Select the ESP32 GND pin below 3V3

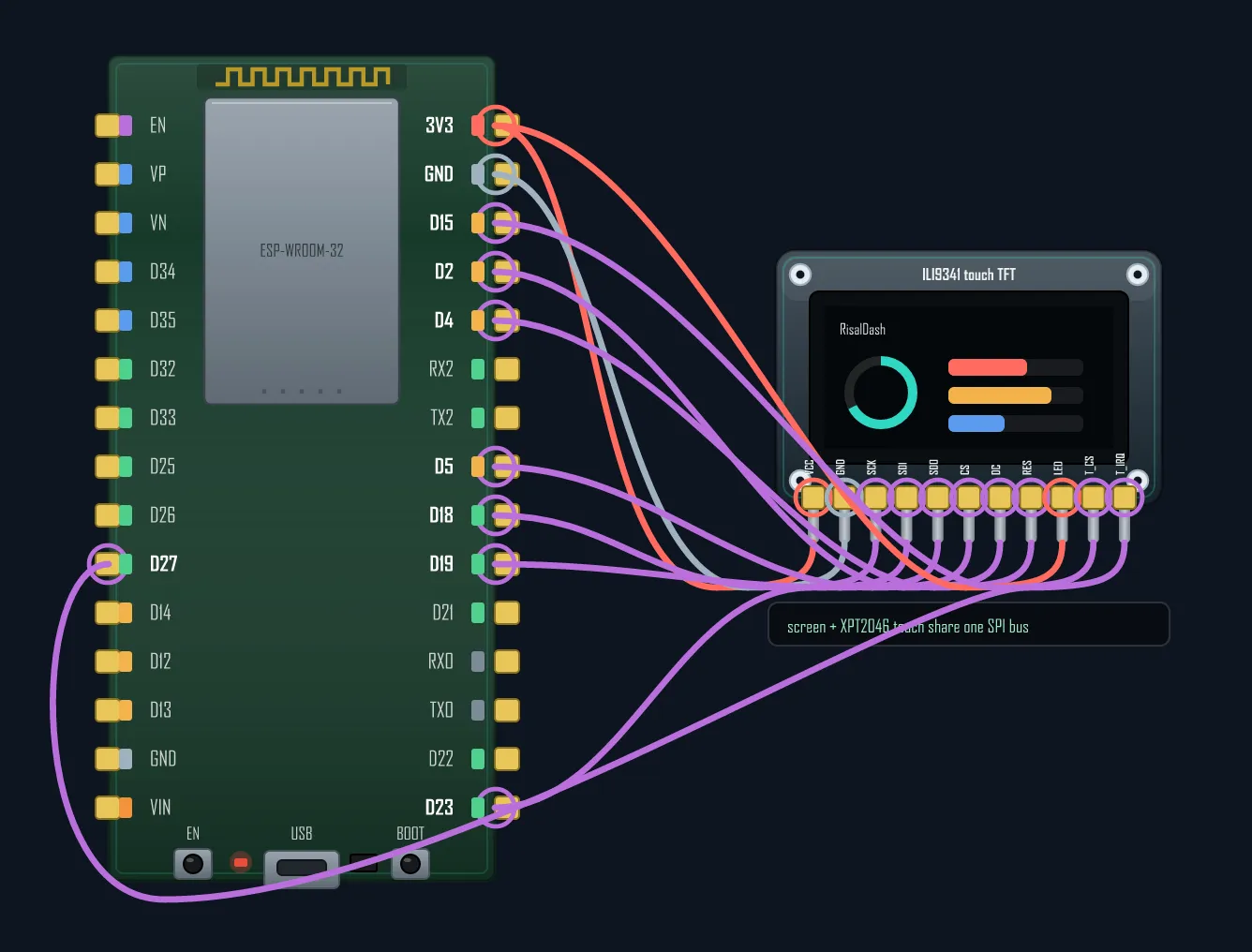(507, 174)
